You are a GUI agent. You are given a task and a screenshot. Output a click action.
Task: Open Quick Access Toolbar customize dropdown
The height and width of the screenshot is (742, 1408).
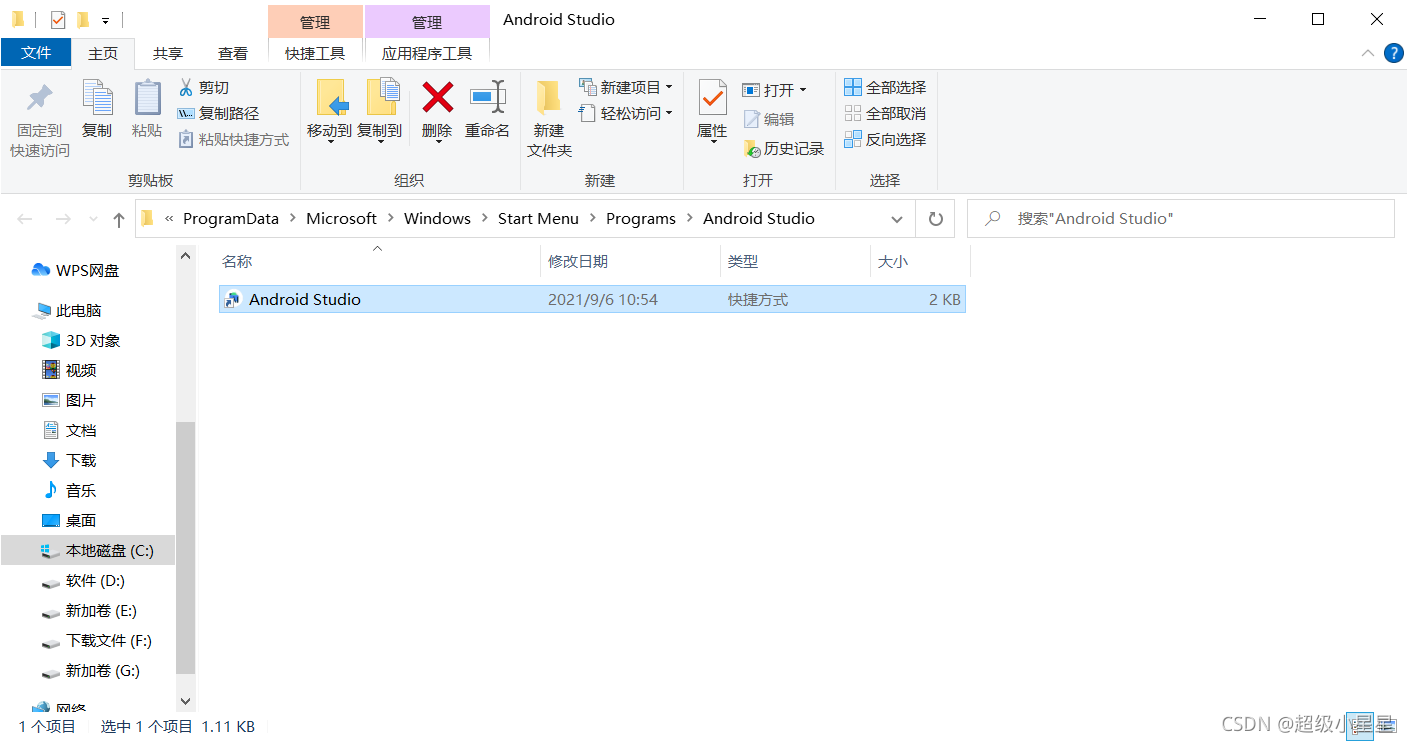click(105, 20)
